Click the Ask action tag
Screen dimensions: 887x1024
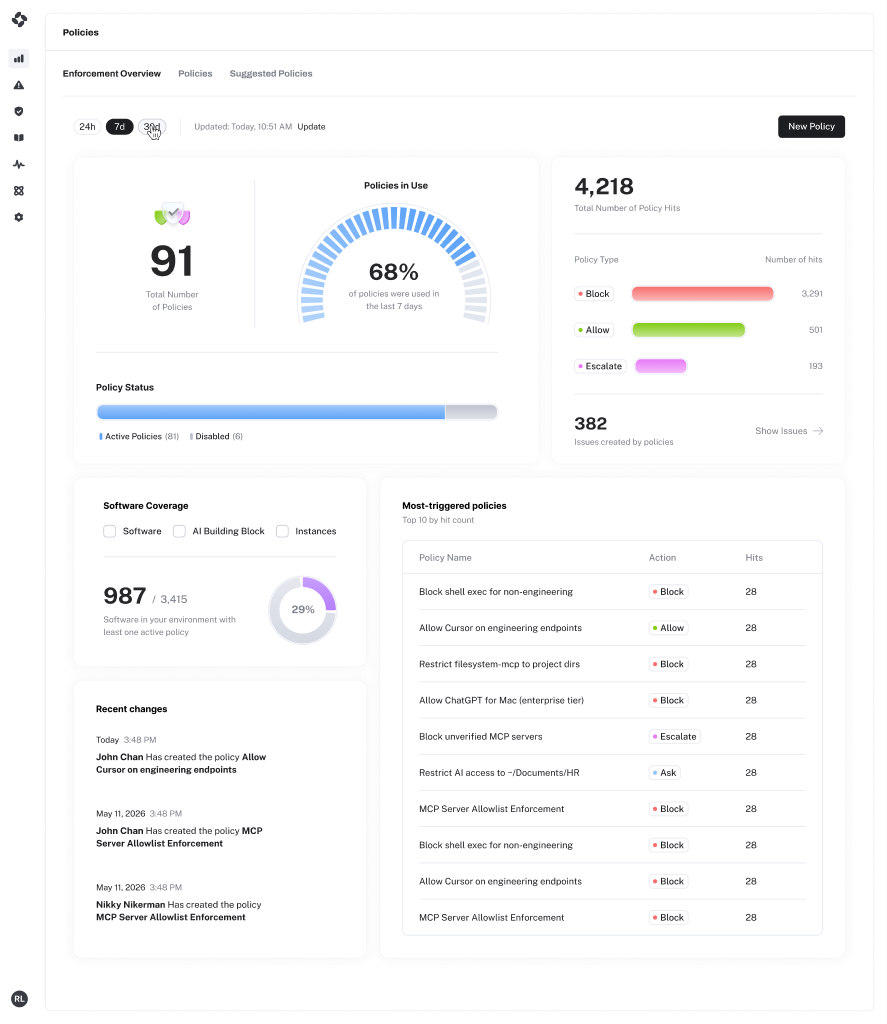click(665, 773)
